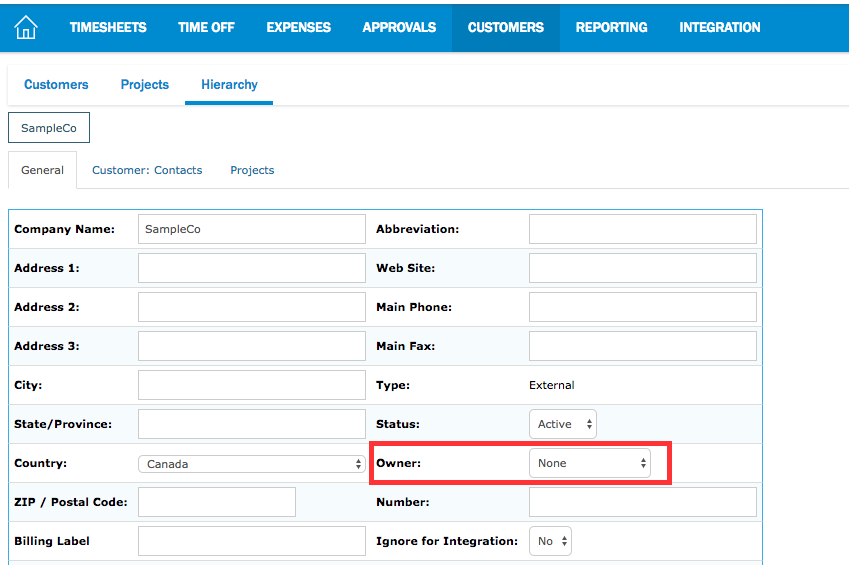The image size is (849, 565).
Task: Click the Address 2 input field
Action: point(252,307)
